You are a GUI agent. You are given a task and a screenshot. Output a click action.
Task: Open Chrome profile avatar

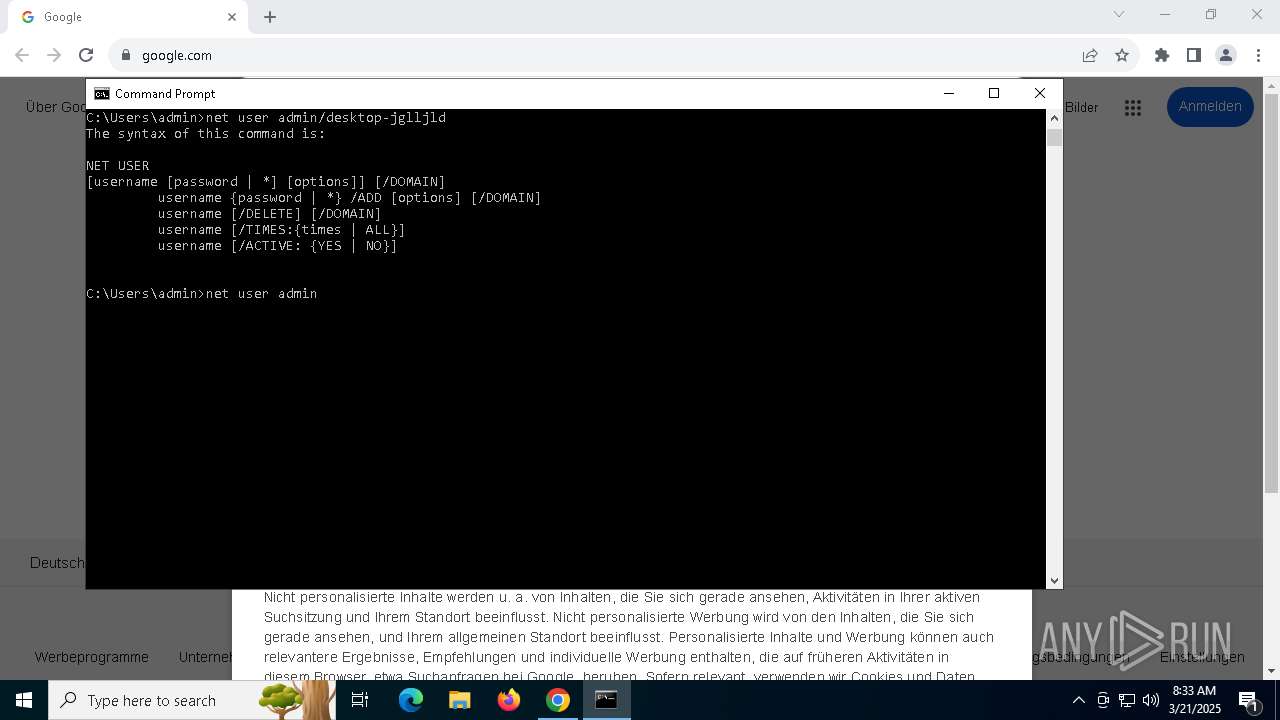coord(1226,55)
